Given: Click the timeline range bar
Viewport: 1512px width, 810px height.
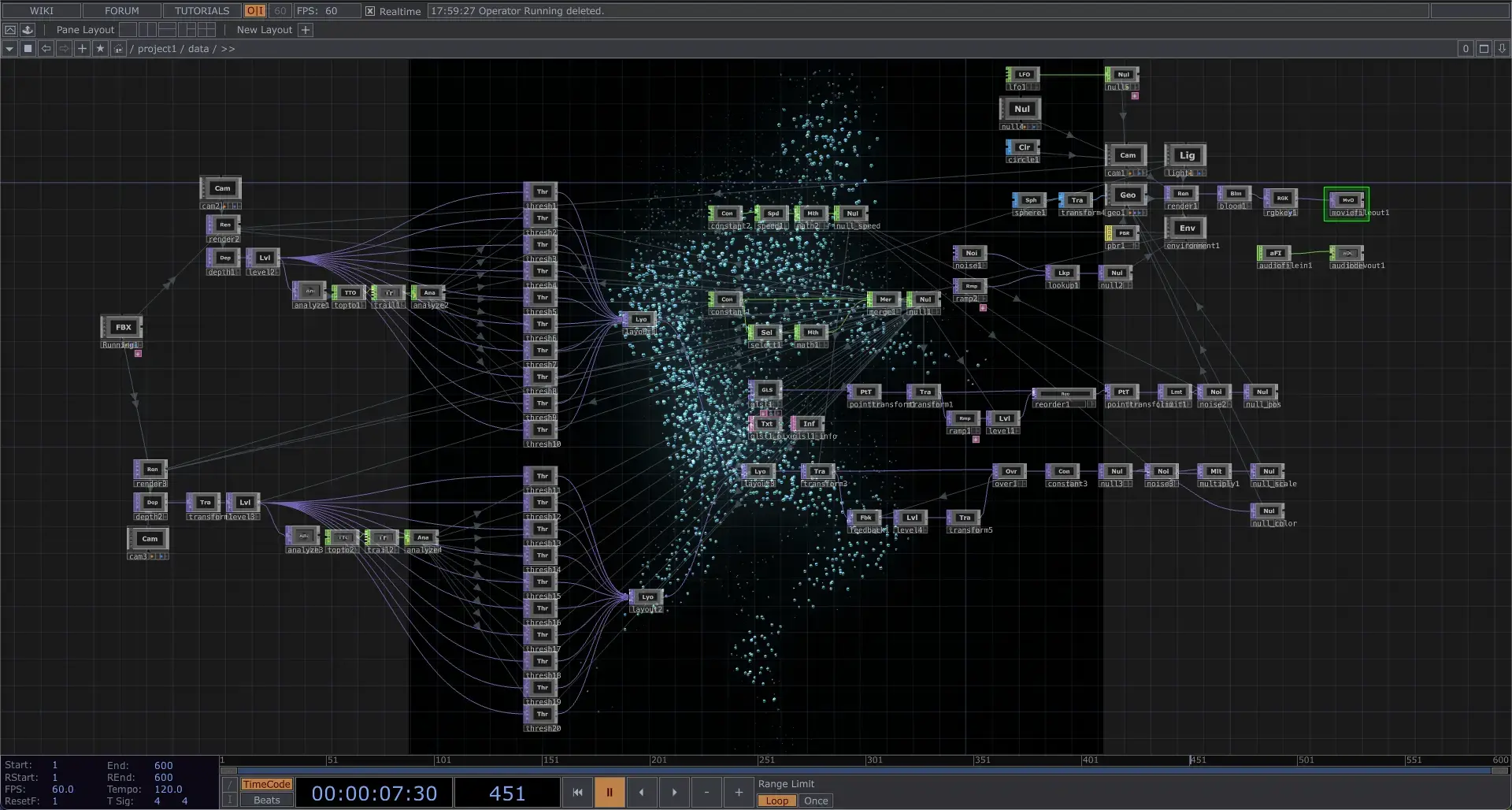Looking at the screenshot, I should [x=865, y=771].
